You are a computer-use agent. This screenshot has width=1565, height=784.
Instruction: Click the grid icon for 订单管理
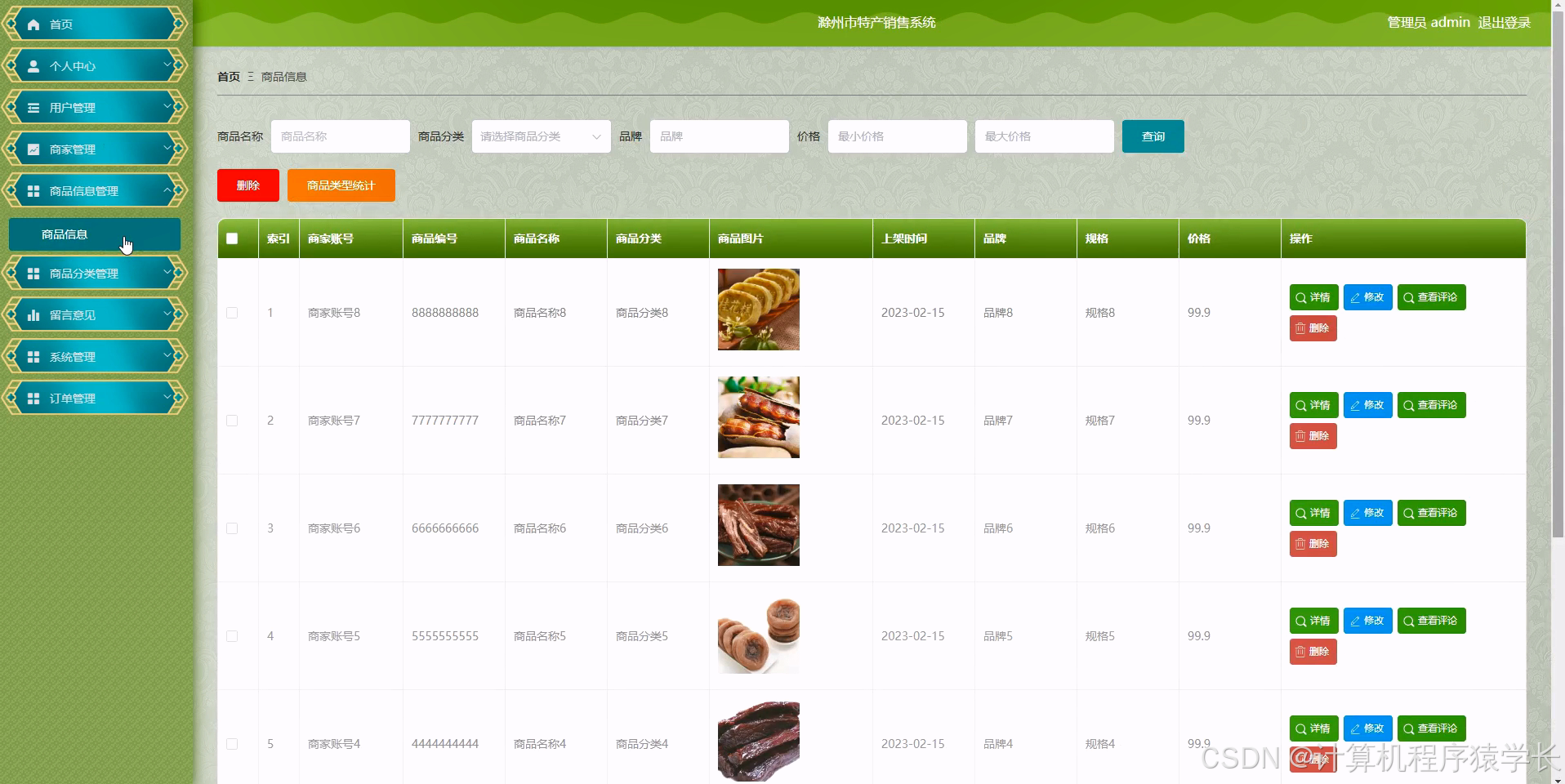[x=33, y=399]
